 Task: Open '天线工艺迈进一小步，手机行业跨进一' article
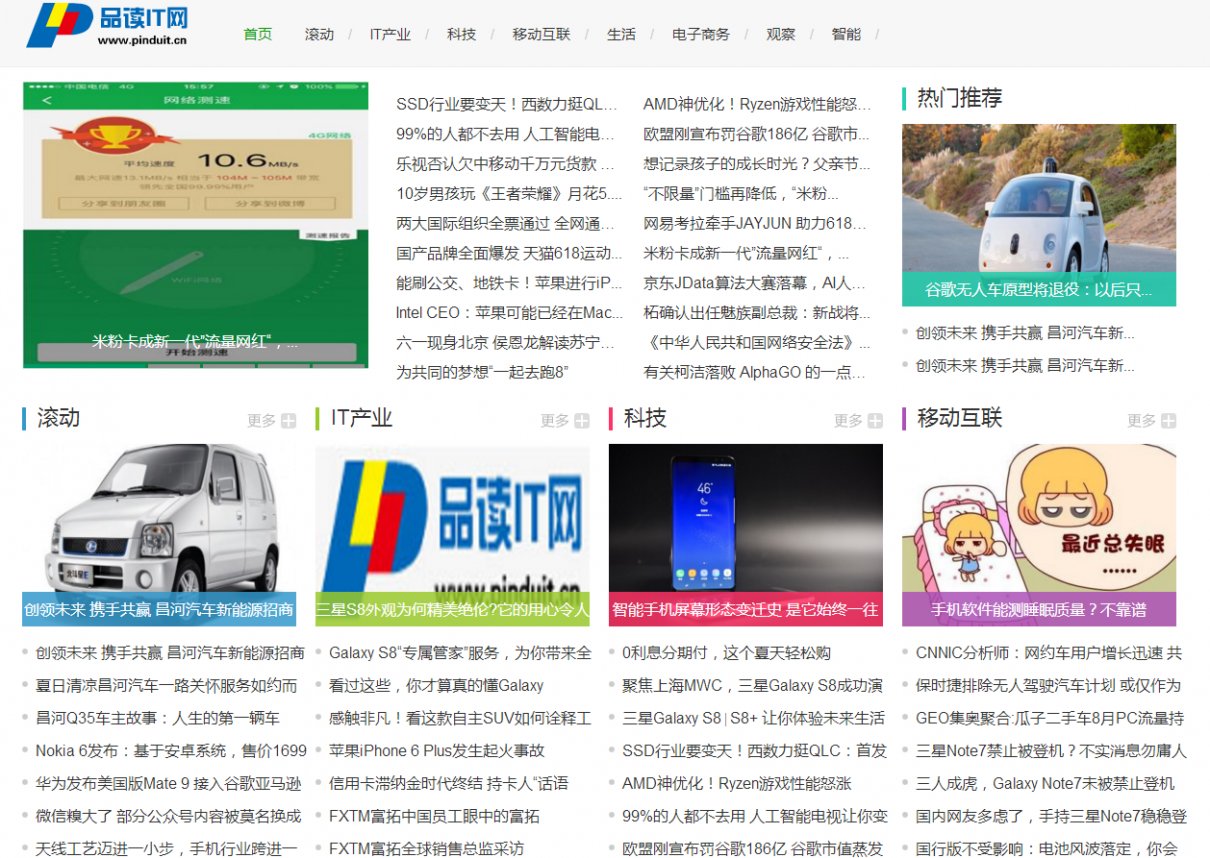tap(167, 849)
